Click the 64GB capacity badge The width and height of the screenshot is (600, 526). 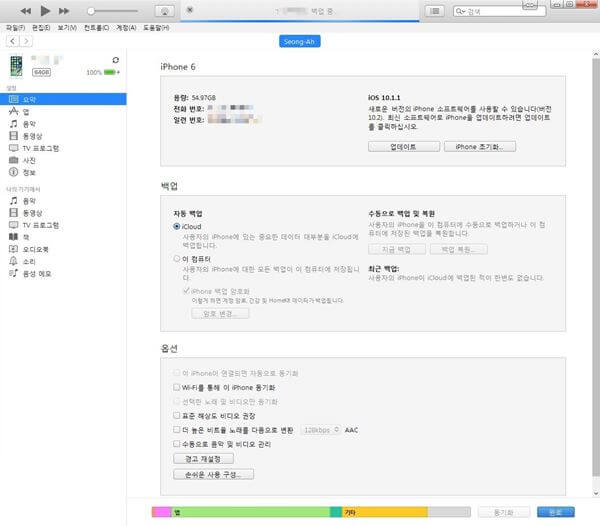coord(41,72)
